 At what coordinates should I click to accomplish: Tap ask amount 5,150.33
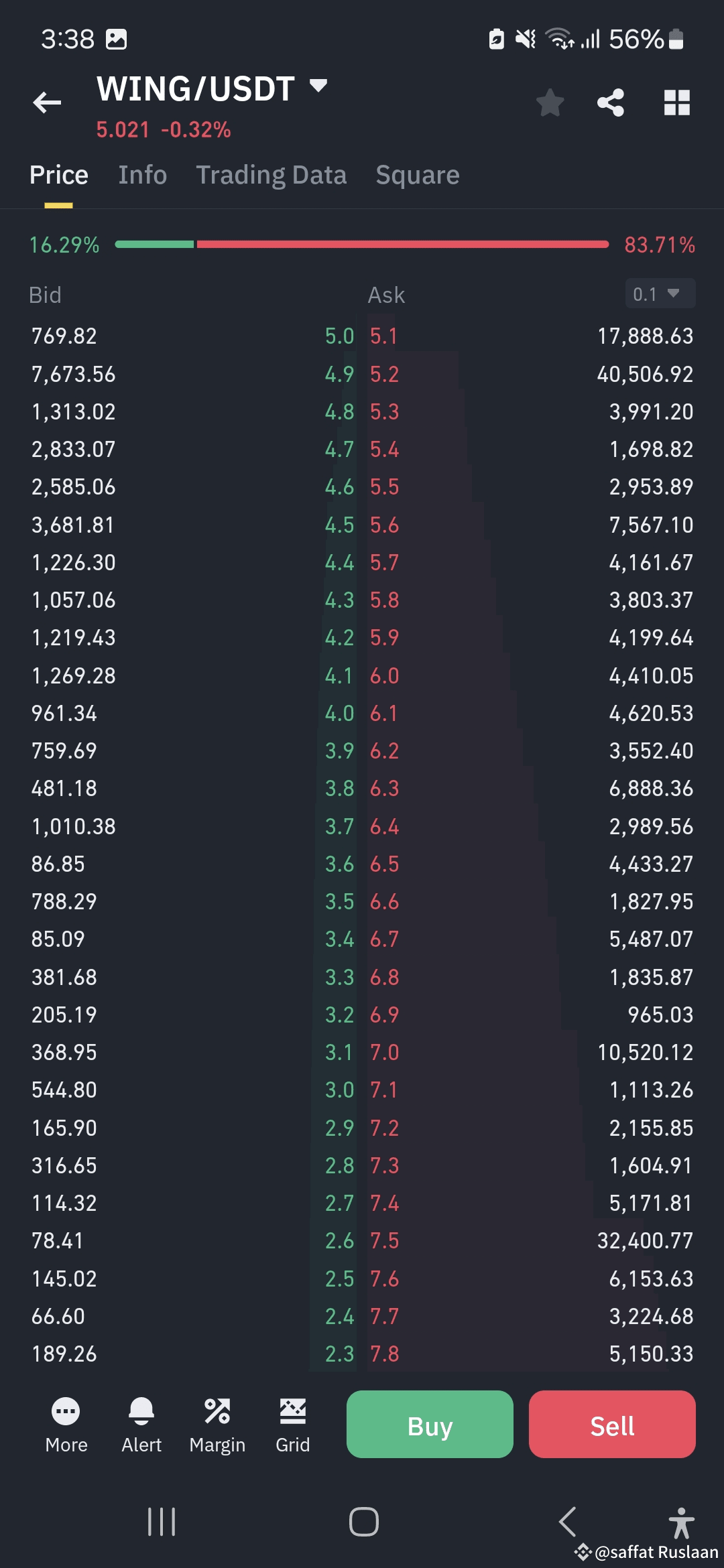click(652, 1354)
